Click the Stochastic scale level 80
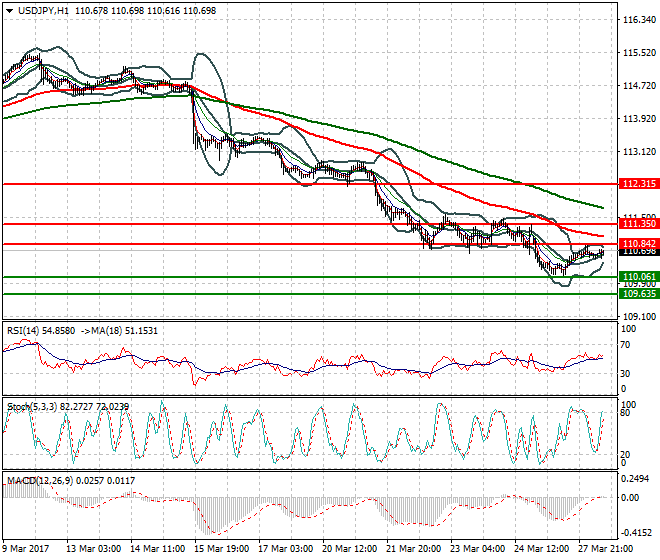This screenshot has height=560, width=660. [625, 413]
